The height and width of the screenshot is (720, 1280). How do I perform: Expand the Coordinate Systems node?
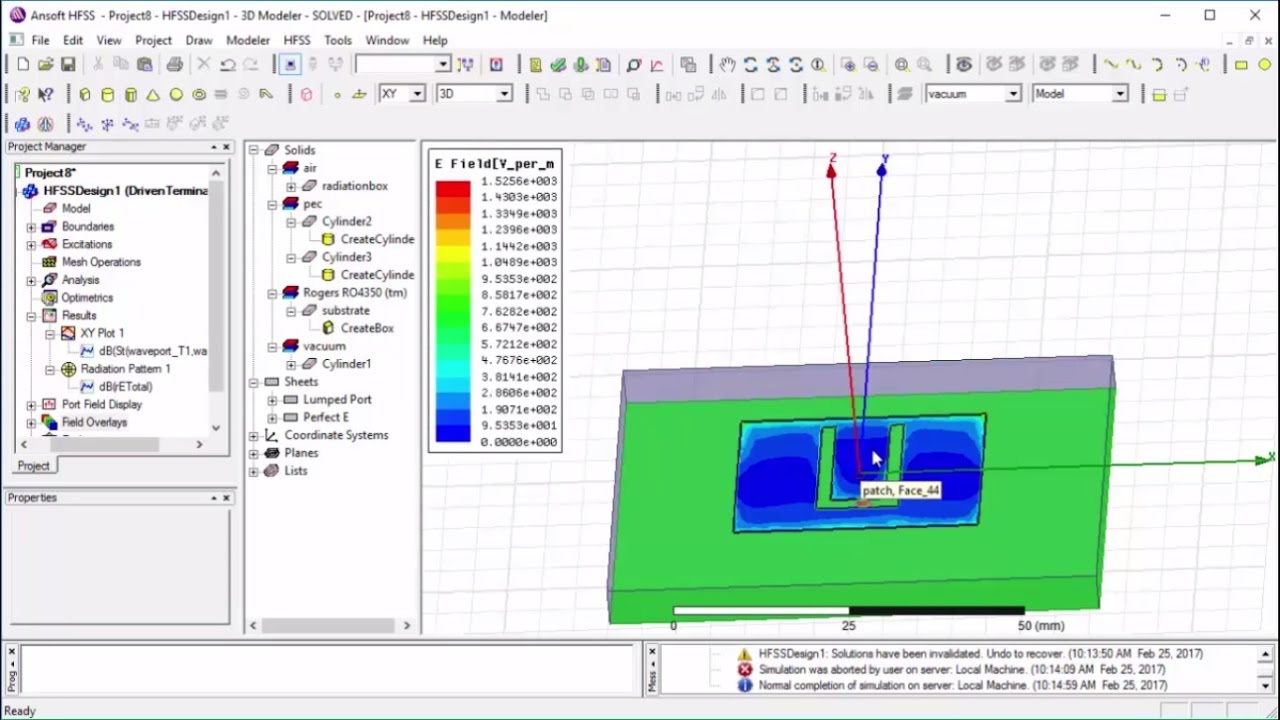(254, 436)
